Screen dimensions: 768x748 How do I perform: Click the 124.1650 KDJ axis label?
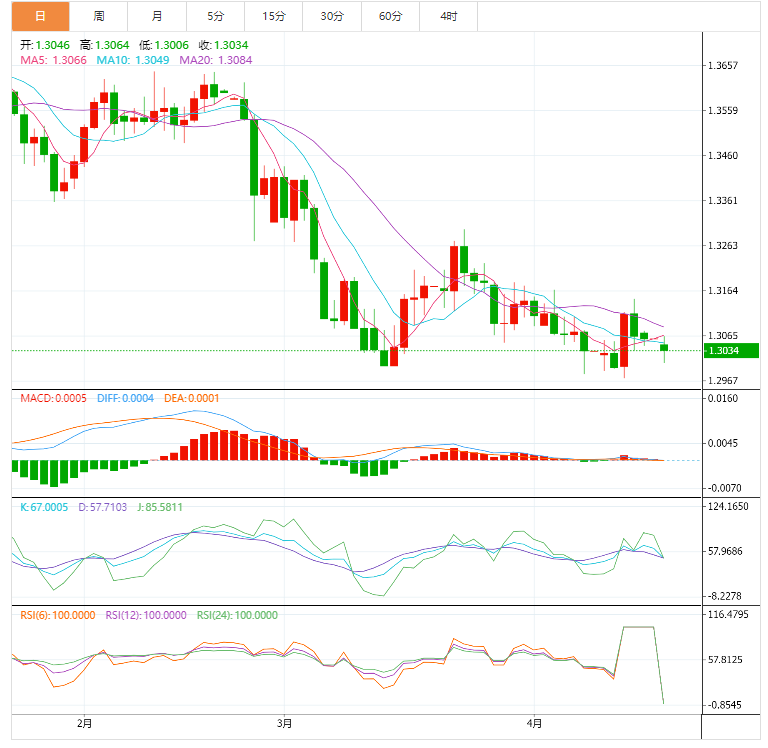click(728, 507)
